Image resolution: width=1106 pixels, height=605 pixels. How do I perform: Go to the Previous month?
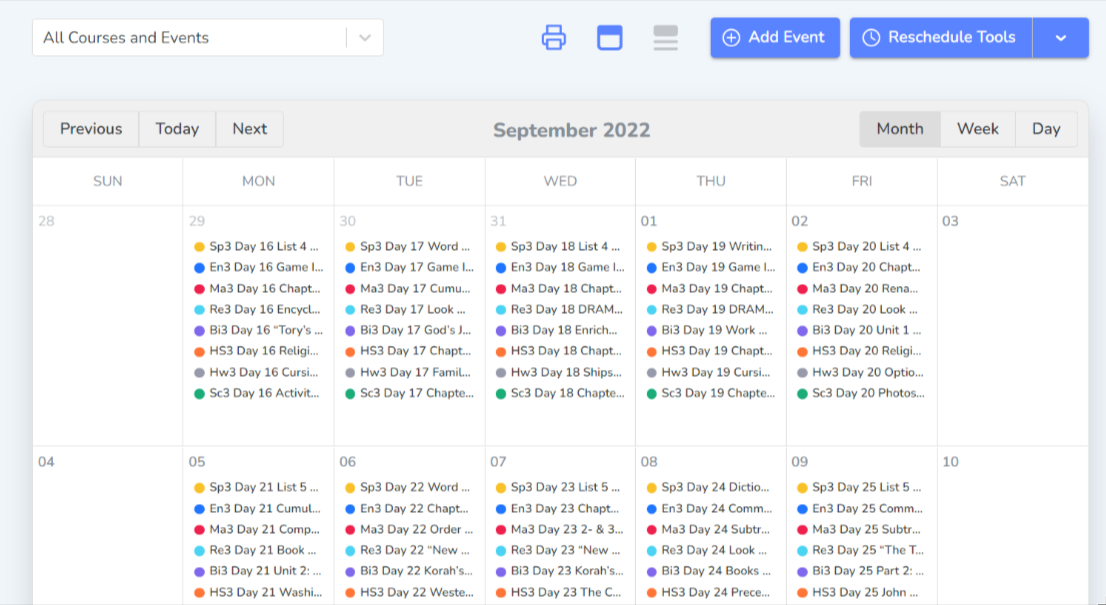coord(91,128)
